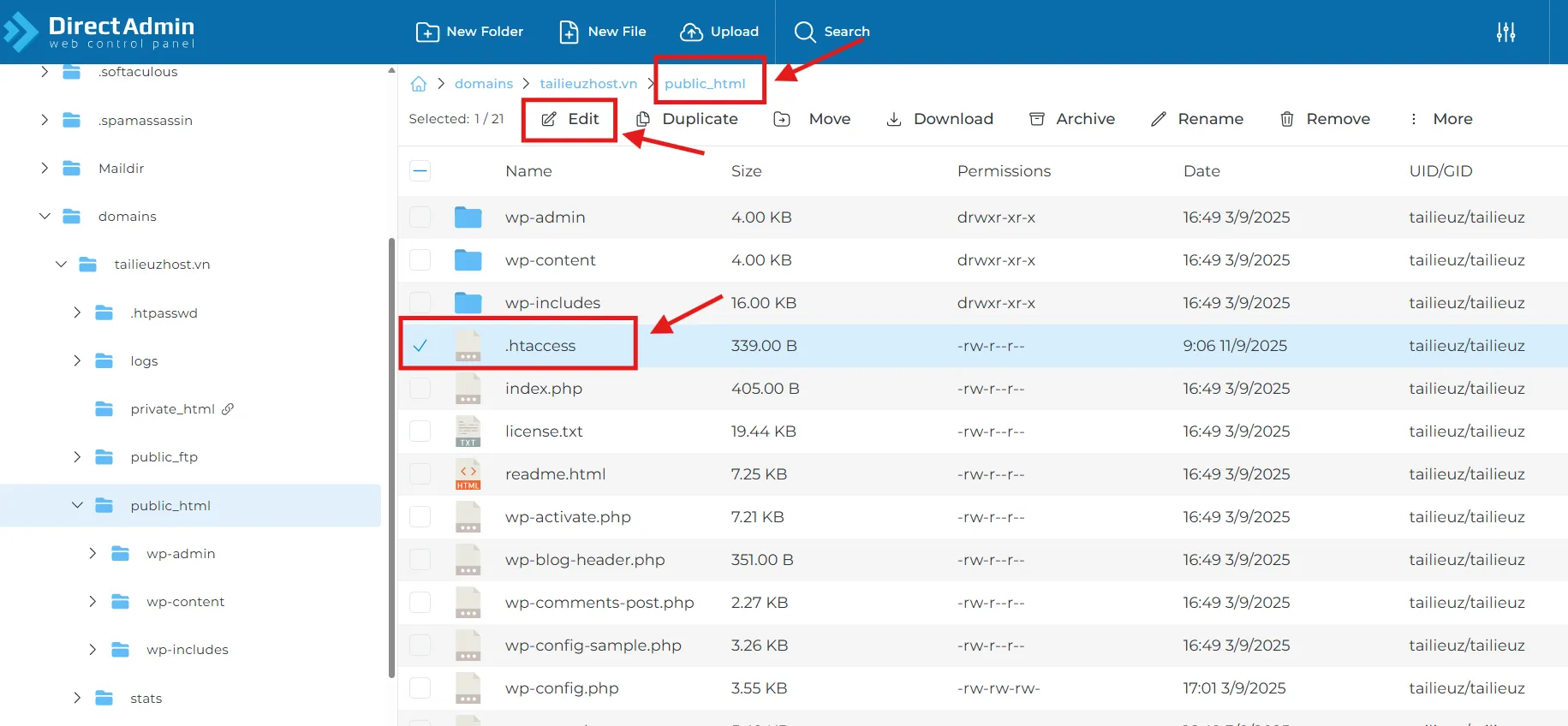Click the home icon in breadcrumb
The width and height of the screenshot is (1568, 726).
[x=419, y=84]
